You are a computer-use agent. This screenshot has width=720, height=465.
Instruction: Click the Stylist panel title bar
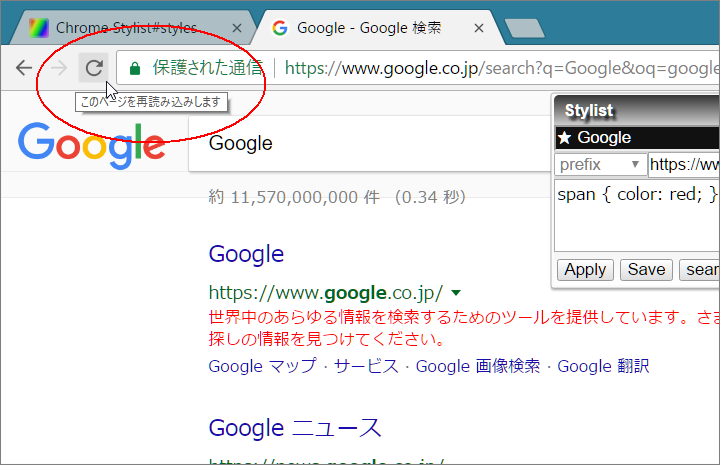637,110
